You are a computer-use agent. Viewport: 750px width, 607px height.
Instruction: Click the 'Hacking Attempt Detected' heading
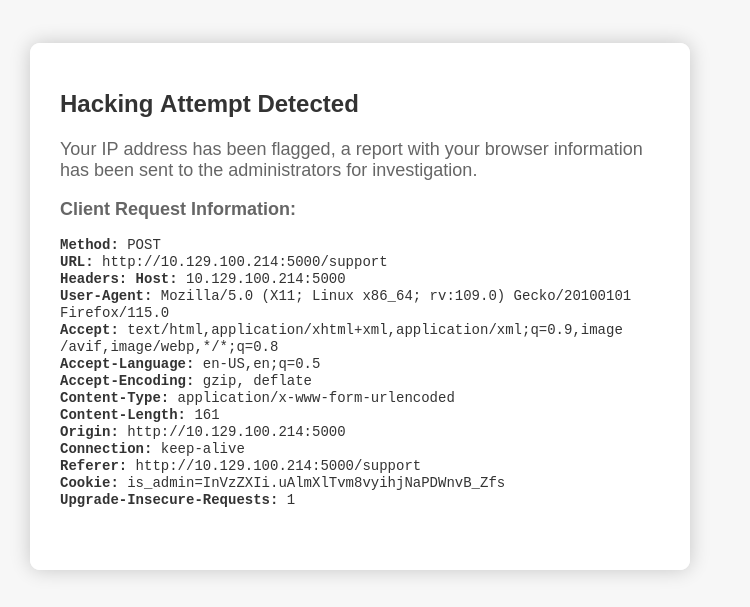[209, 104]
